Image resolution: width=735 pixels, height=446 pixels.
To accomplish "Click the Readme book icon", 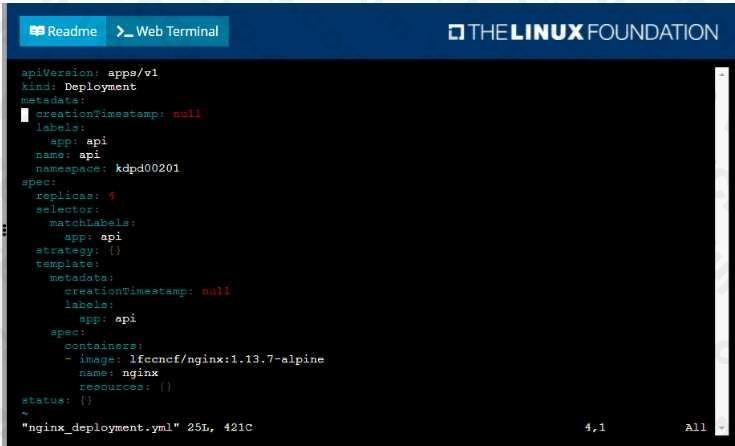I will [x=37, y=31].
